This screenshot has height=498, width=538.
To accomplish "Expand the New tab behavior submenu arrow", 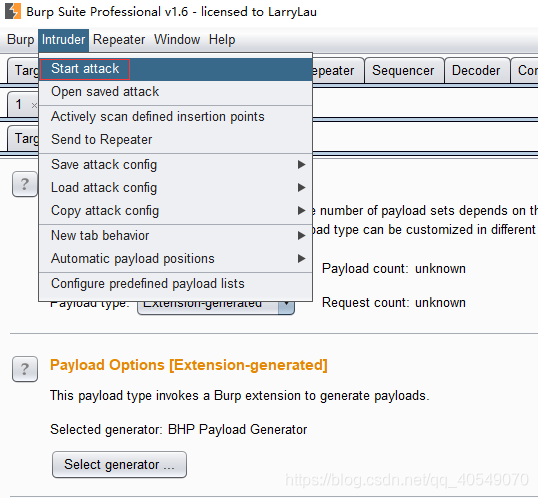I will (x=301, y=236).
